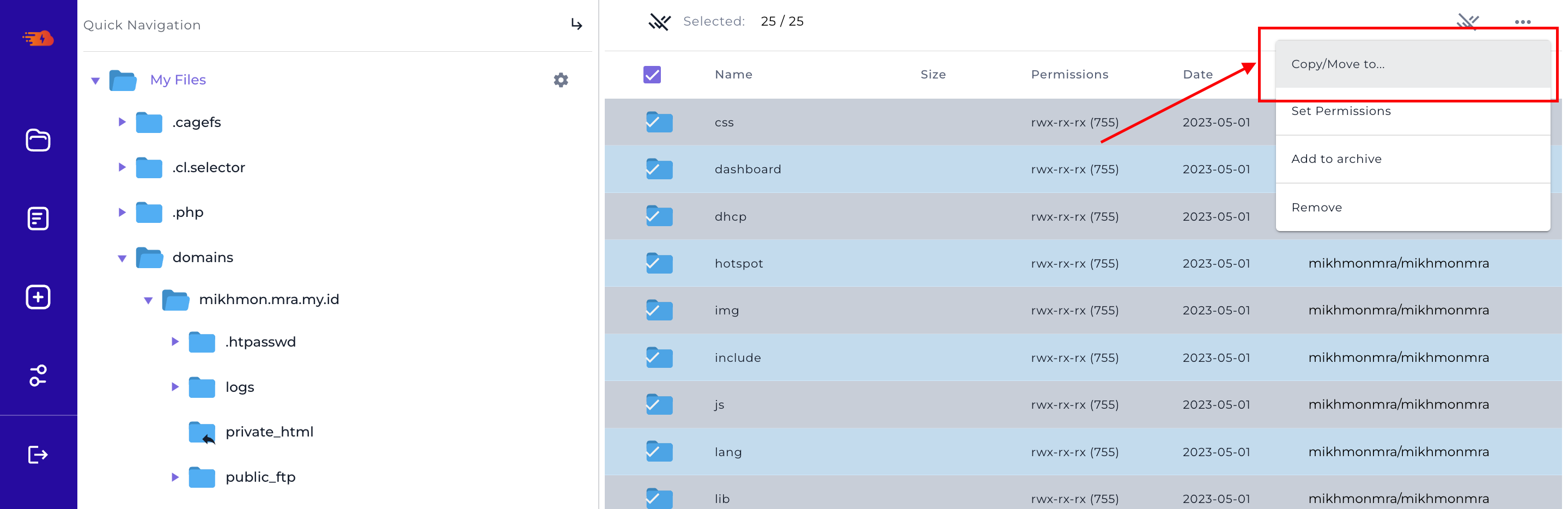The width and height of the screenshot is (1568, 509).
Task: Click the deselect icon near the more menu
Action: (x=1468, y=22)
